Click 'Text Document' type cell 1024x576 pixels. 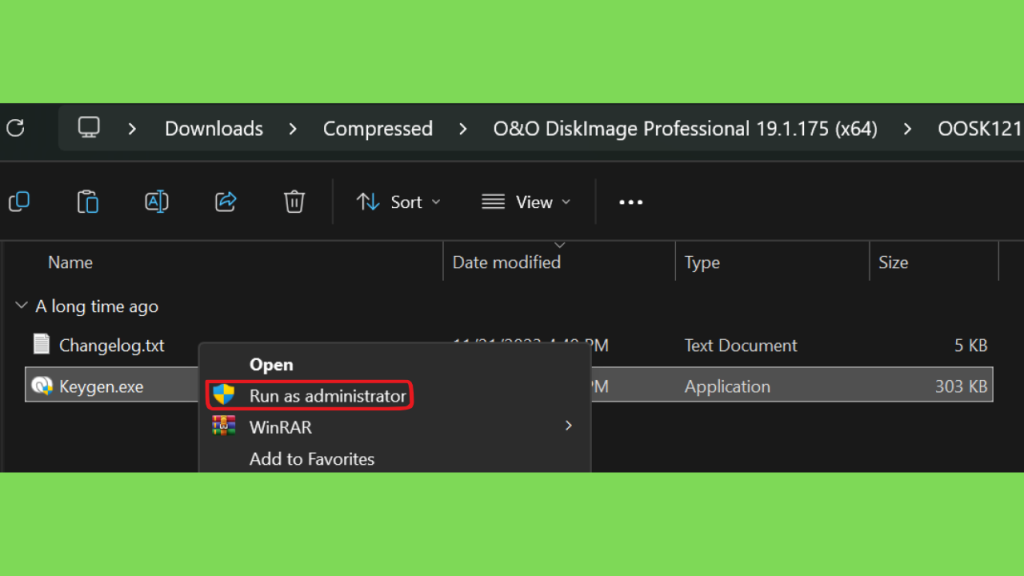(x=741, y=345)
